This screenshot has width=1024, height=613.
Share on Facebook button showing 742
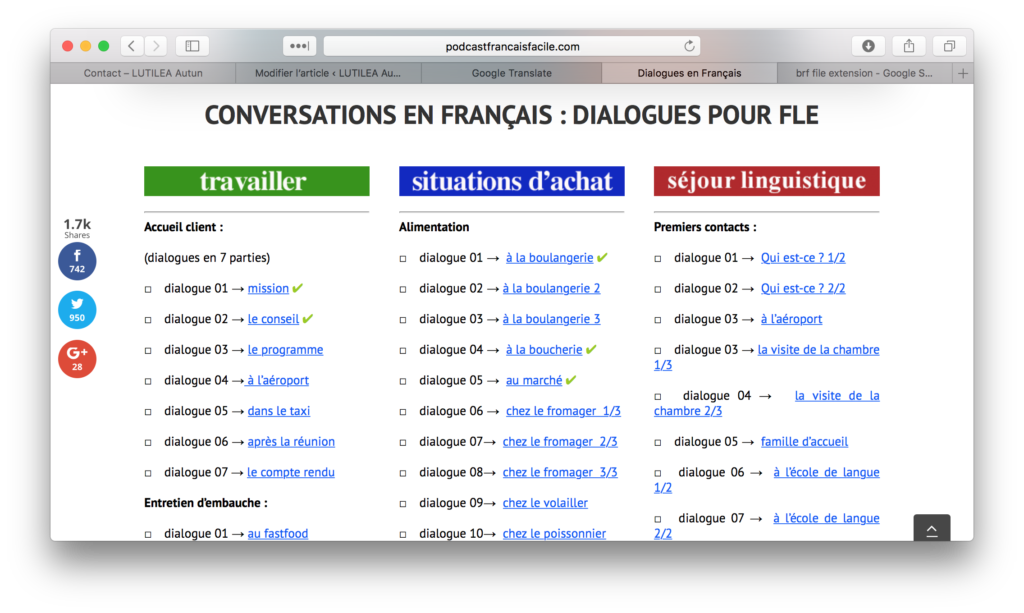pyautogui.click(x=77, y=261)
